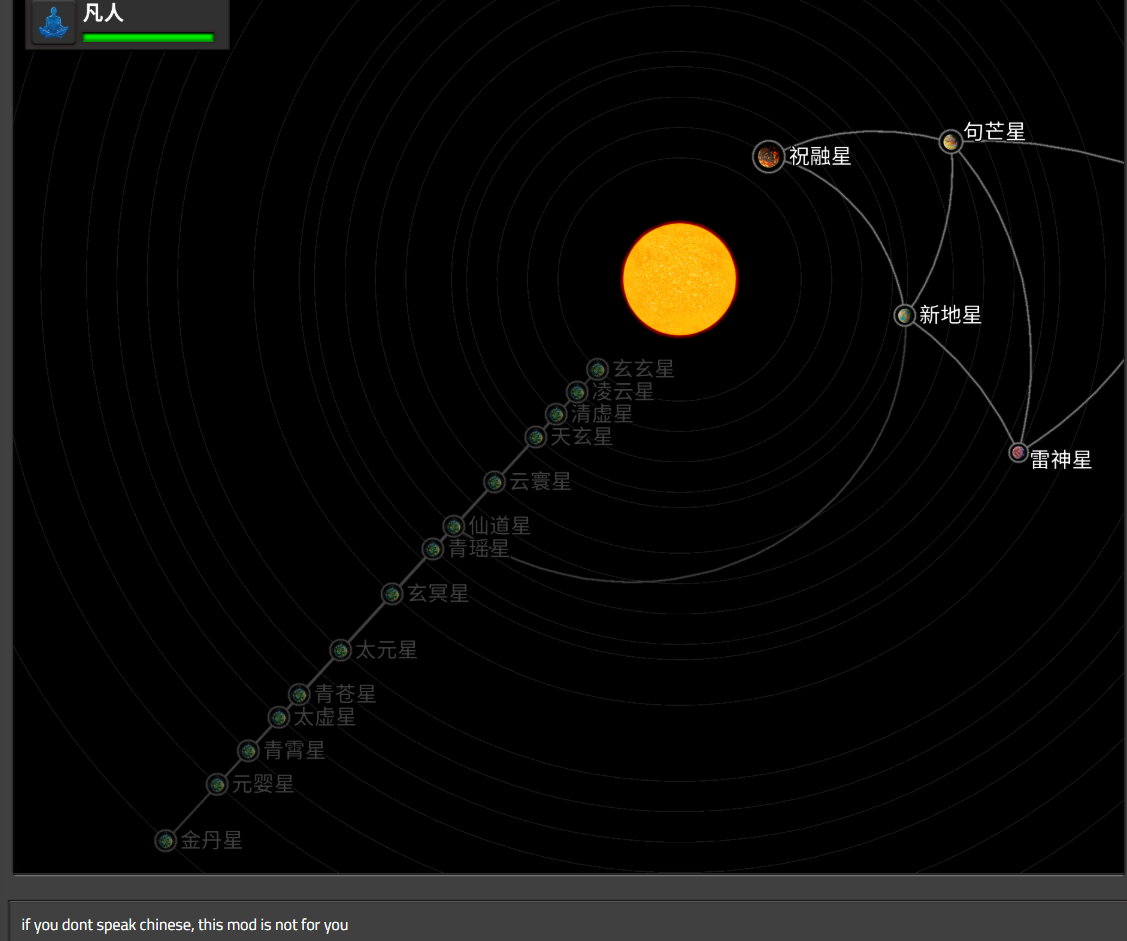Image resolution: width=1127 pixels, height=941 pixels.
Task: Click the green progress bar under 凡人
Action: [148, 38]
